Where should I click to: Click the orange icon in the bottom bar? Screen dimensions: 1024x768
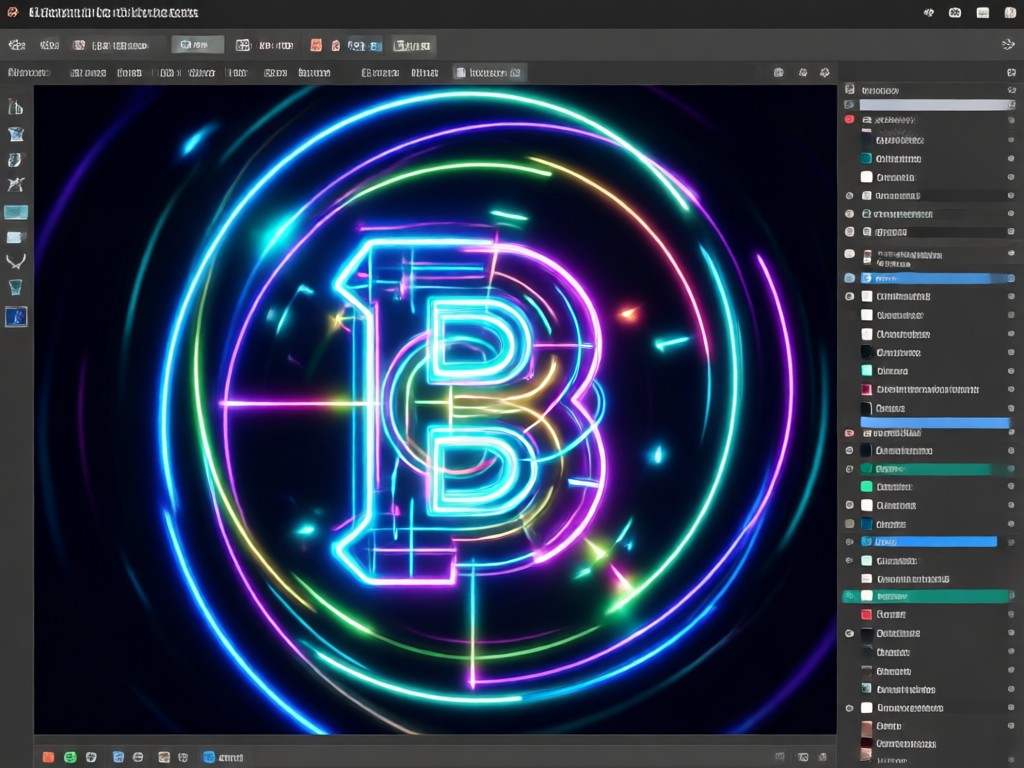pyautogui.click(x=48, y=757)
